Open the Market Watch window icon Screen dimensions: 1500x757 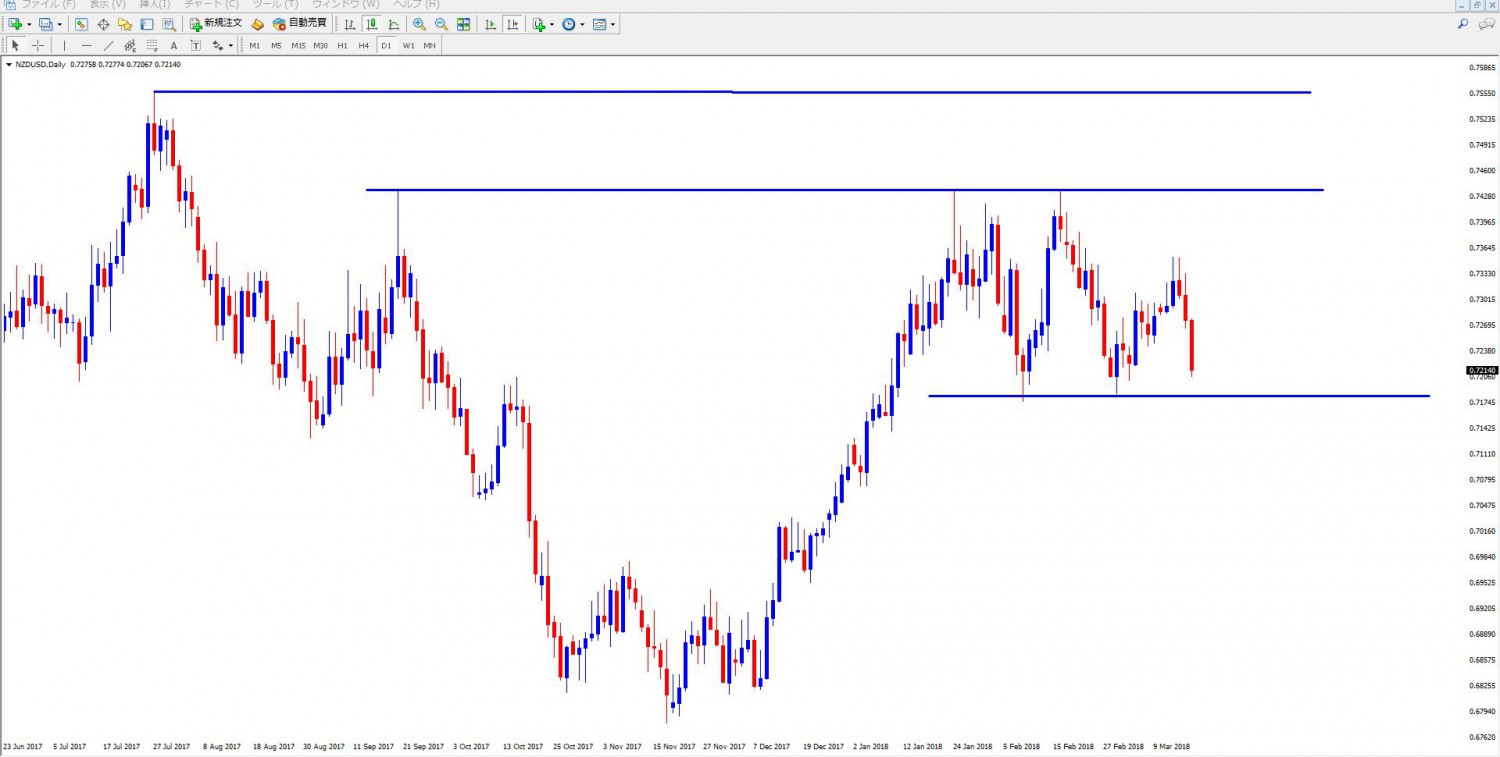pyautogui.click(x=81, y=24)
